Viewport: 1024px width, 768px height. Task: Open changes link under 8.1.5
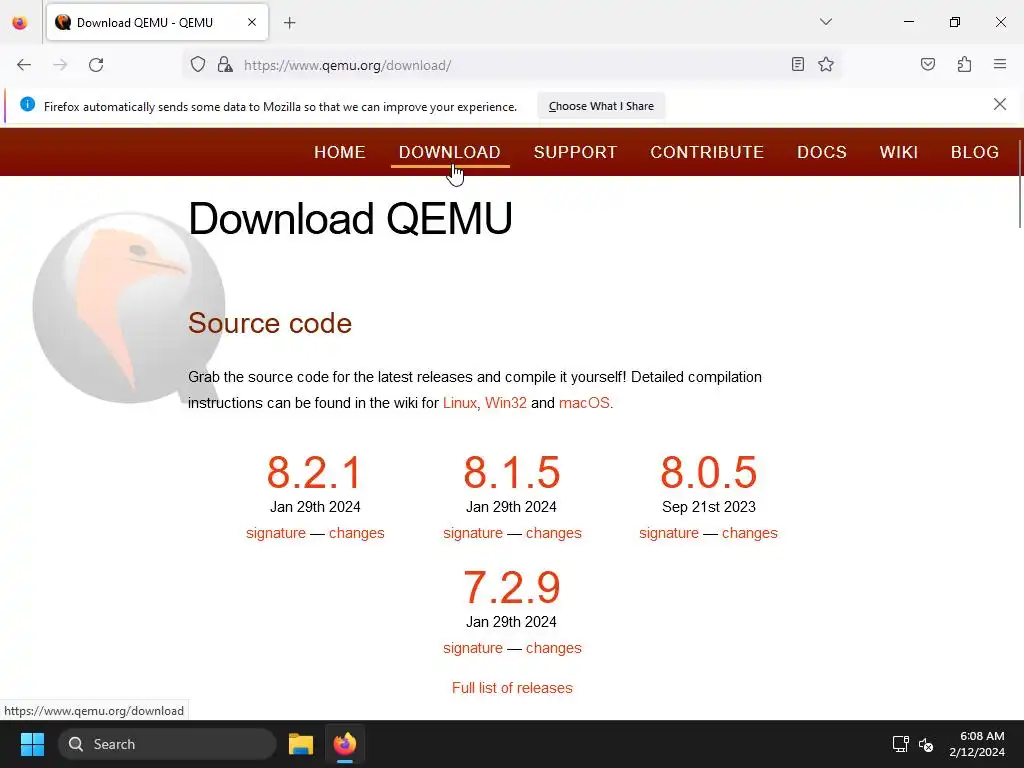point(554,533)
